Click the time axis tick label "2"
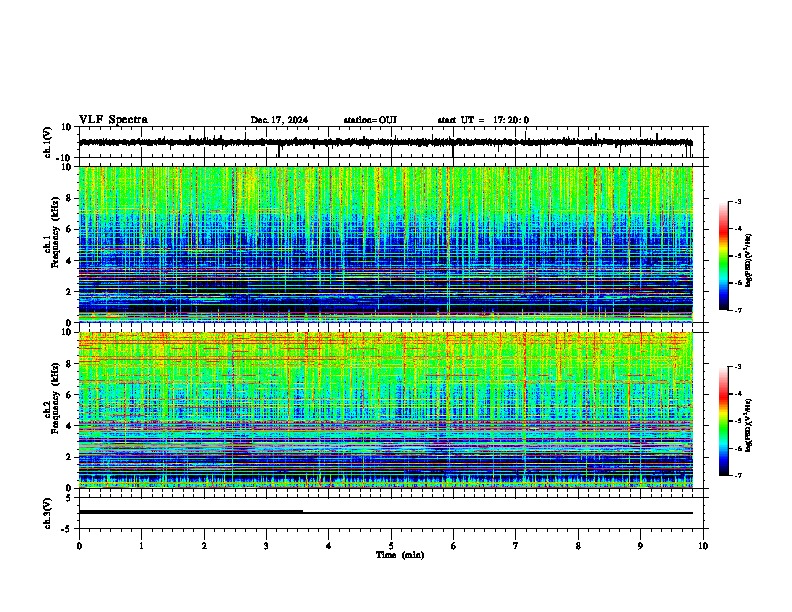 pyautogui.click(x=204, y=546)
